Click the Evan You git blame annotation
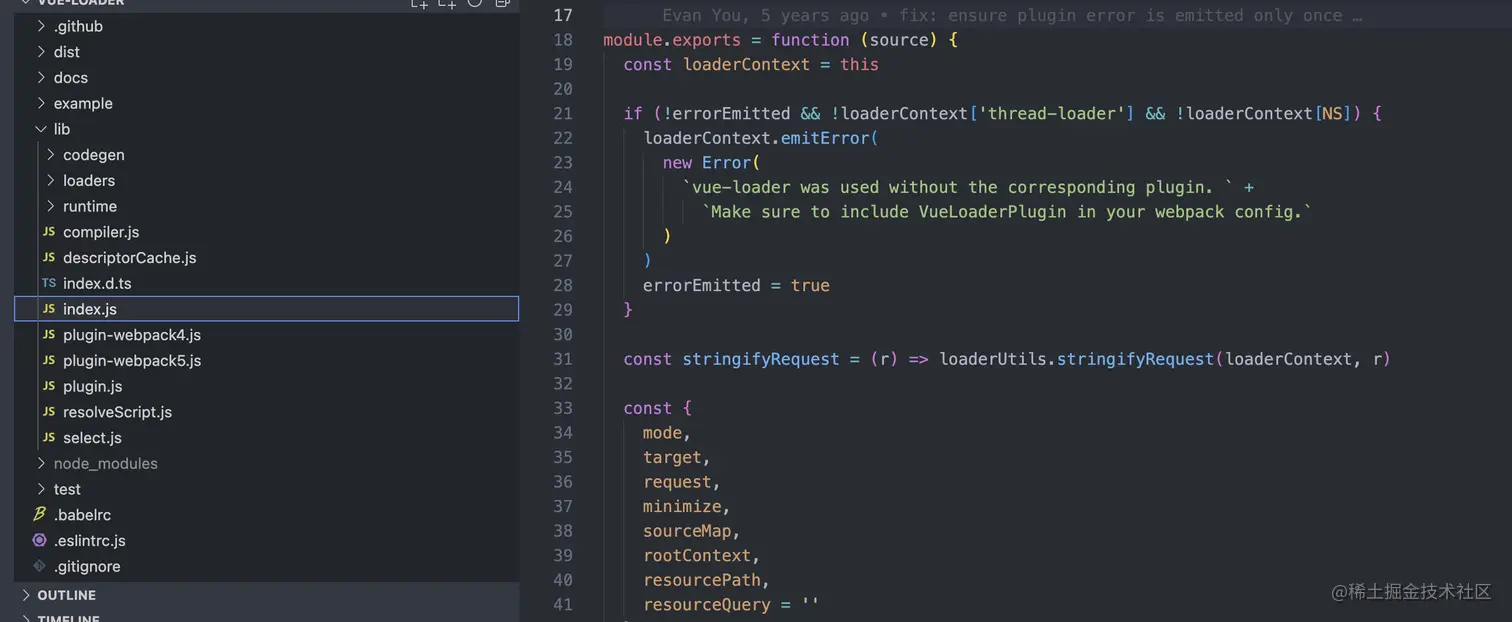 1012,16
